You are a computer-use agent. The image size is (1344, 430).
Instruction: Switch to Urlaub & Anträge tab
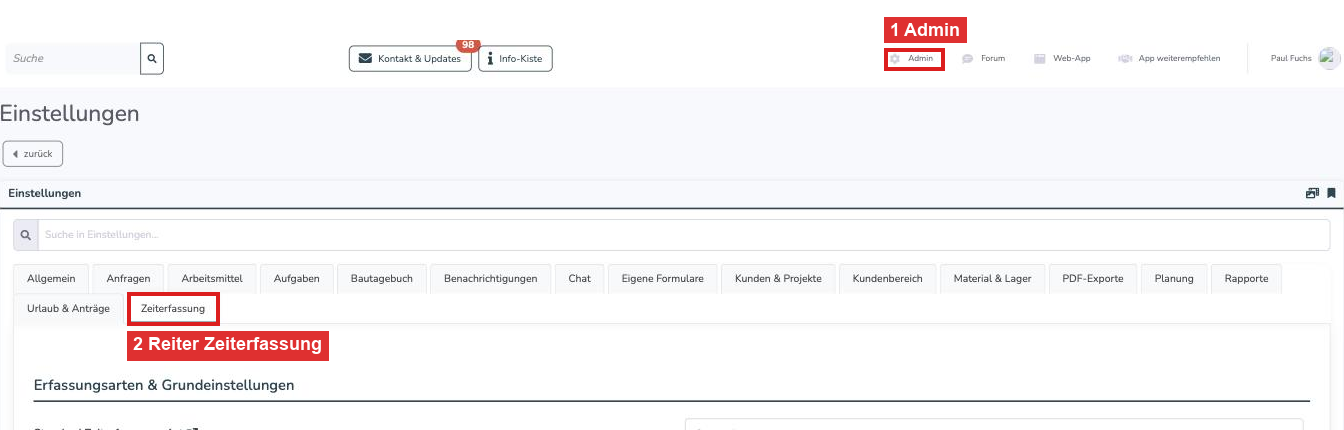(x=69, y=309)
